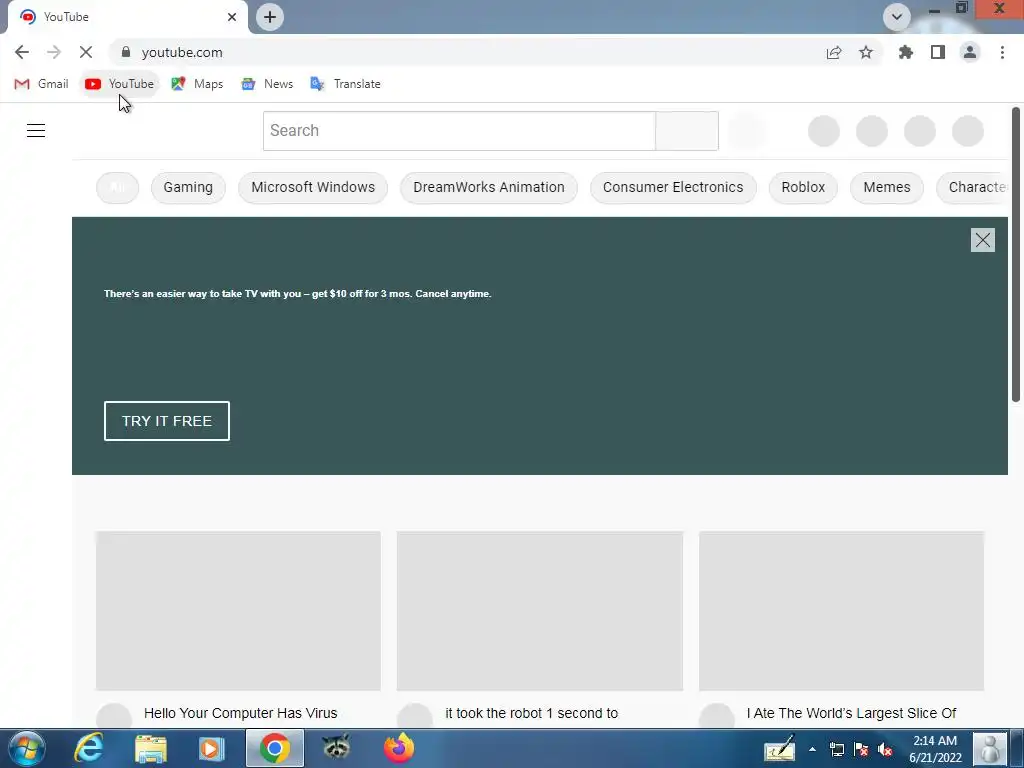Open Windows Explorer folder from taskbar
The image size is (1024, 768).
coord(151,748)
